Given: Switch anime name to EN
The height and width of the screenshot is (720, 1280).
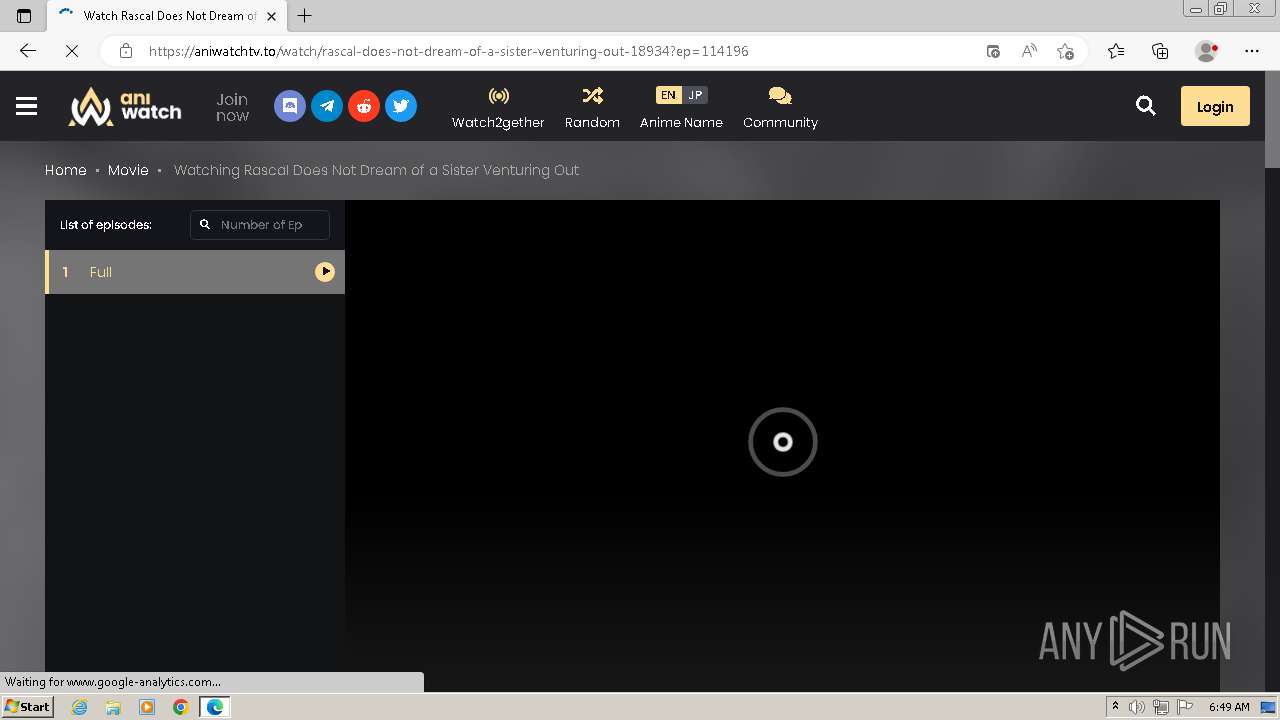Looking at the screenshot, I should pos(668,95).
